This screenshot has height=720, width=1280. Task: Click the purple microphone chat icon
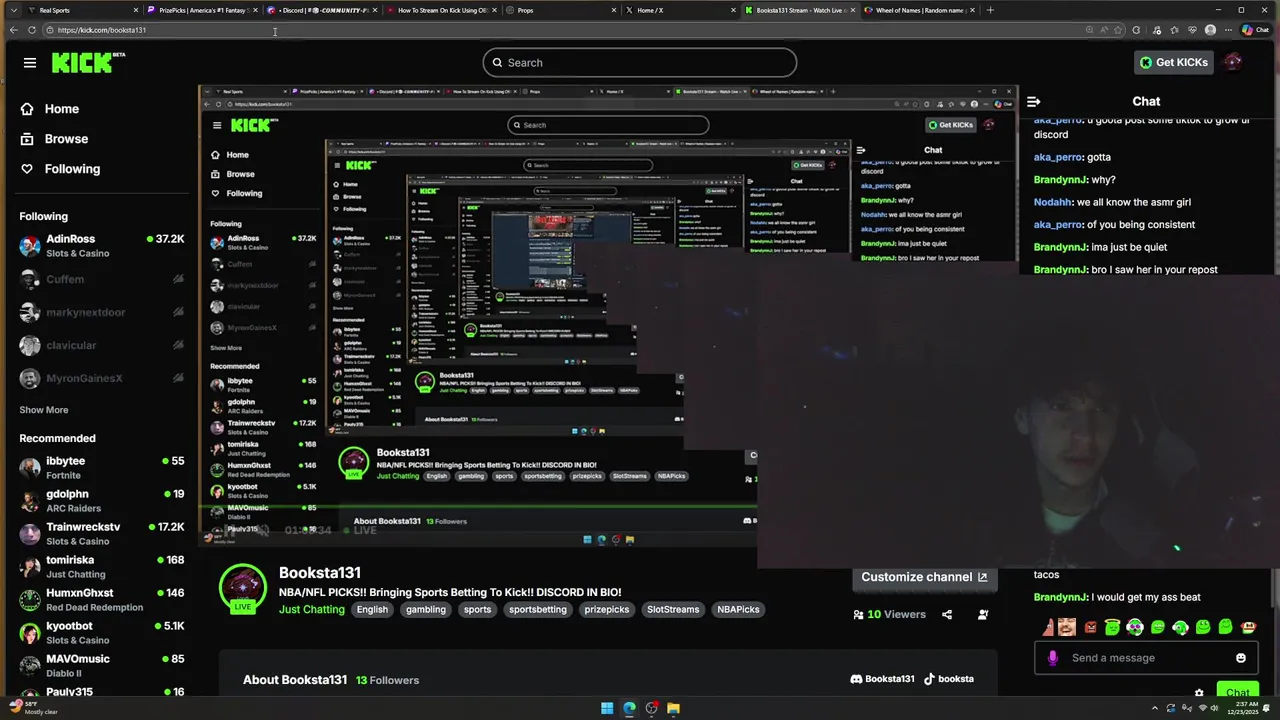[1052, 658]
